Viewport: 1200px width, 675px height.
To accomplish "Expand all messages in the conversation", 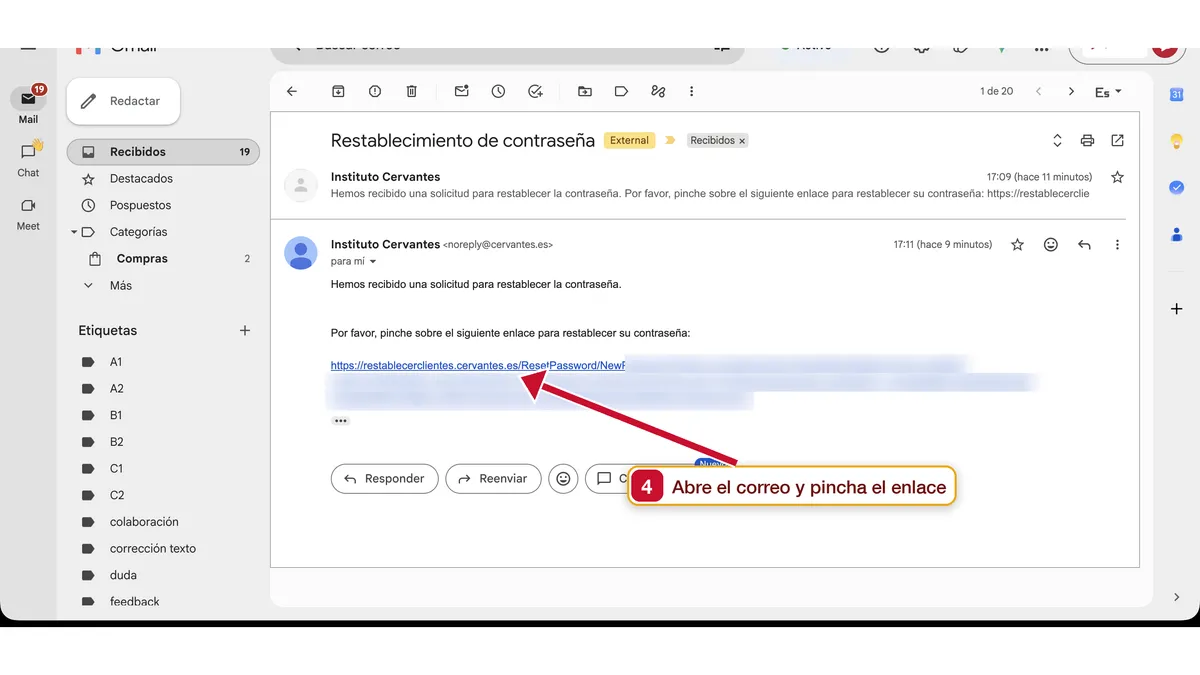I will point(1057,140).
